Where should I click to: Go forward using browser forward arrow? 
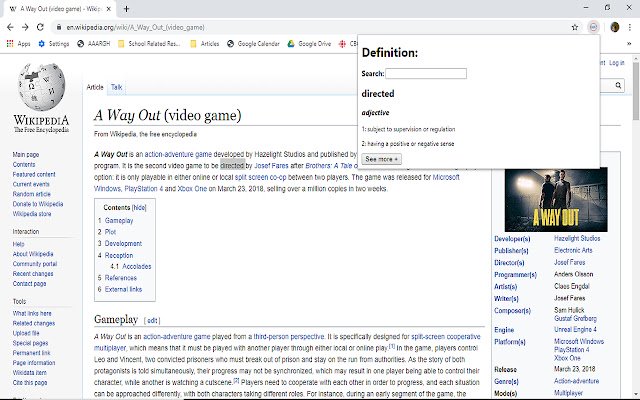(x=25, y=27)
